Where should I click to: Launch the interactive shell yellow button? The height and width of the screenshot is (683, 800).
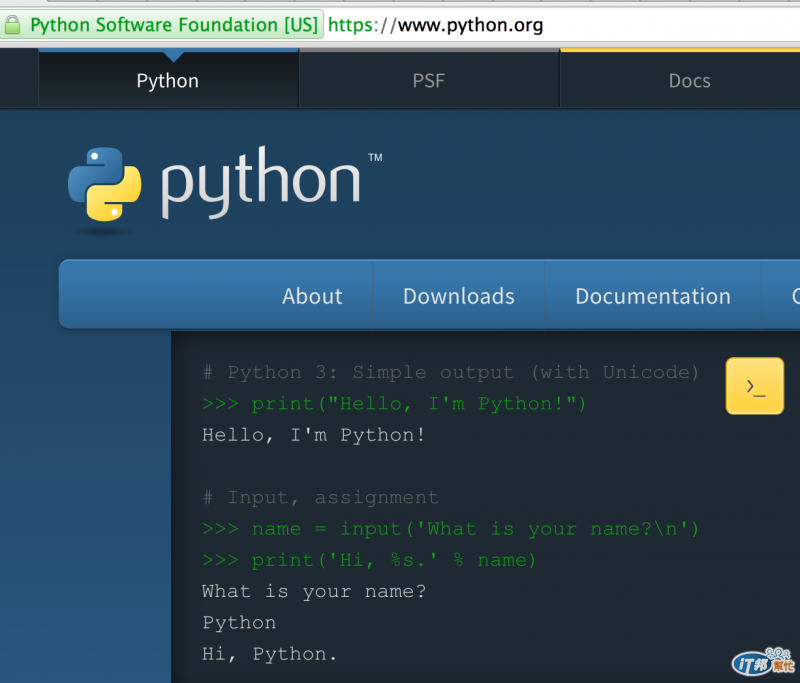pyautogui.click(x=755, y=386)
